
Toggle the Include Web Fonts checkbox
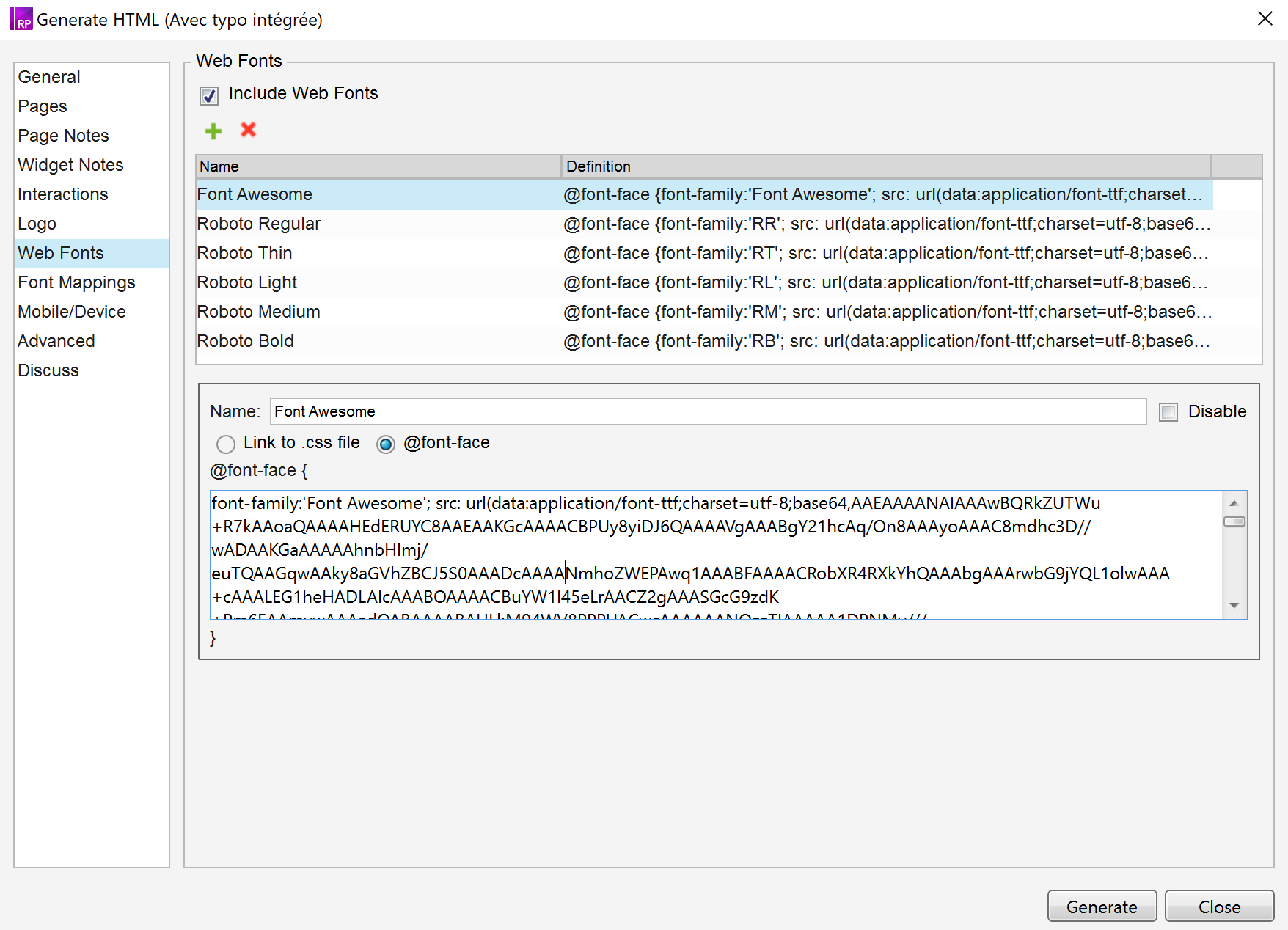click(x=209, y=95)
